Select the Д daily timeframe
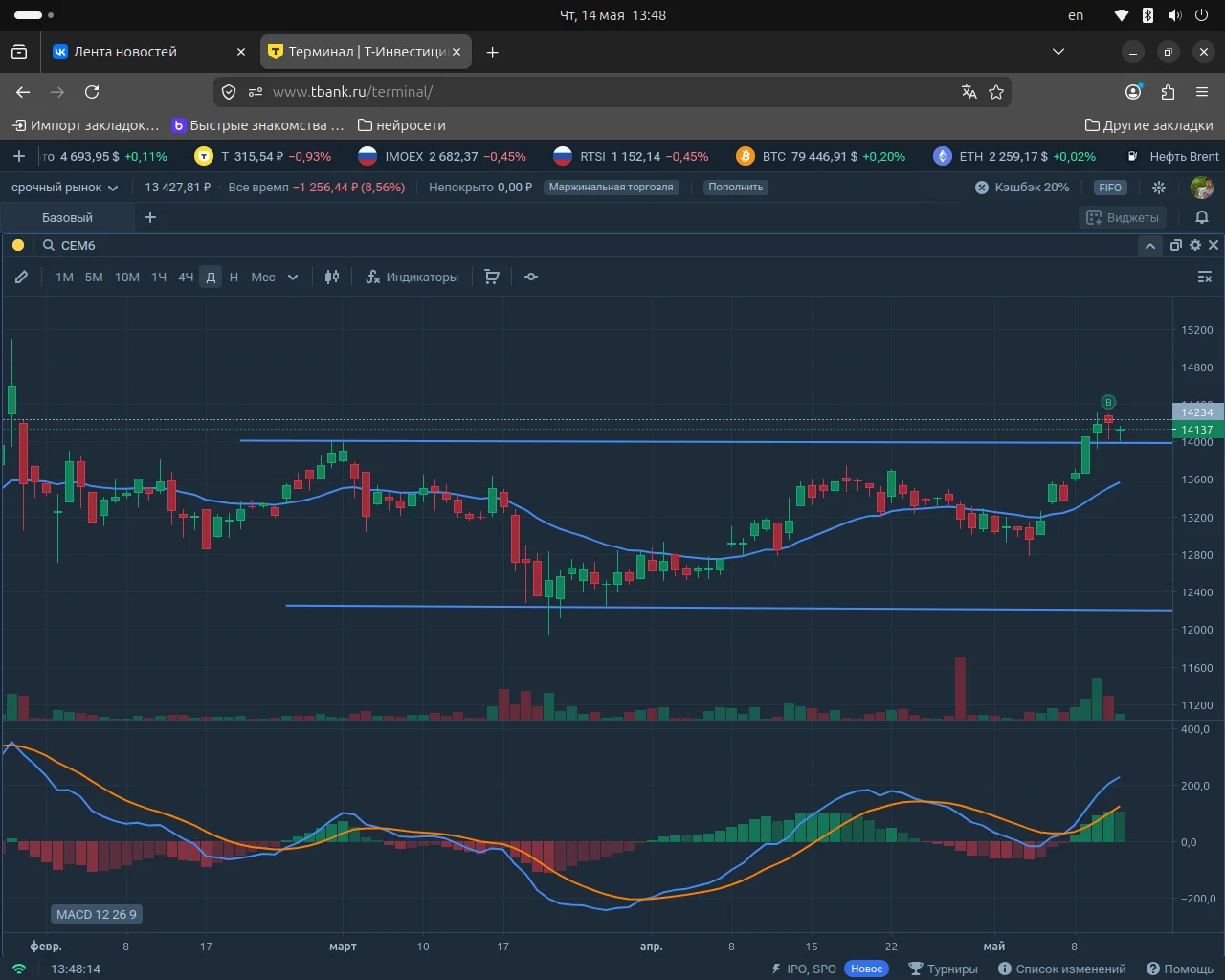The height and width of the screenshot is (980, 1225). (x=212, y=278)
